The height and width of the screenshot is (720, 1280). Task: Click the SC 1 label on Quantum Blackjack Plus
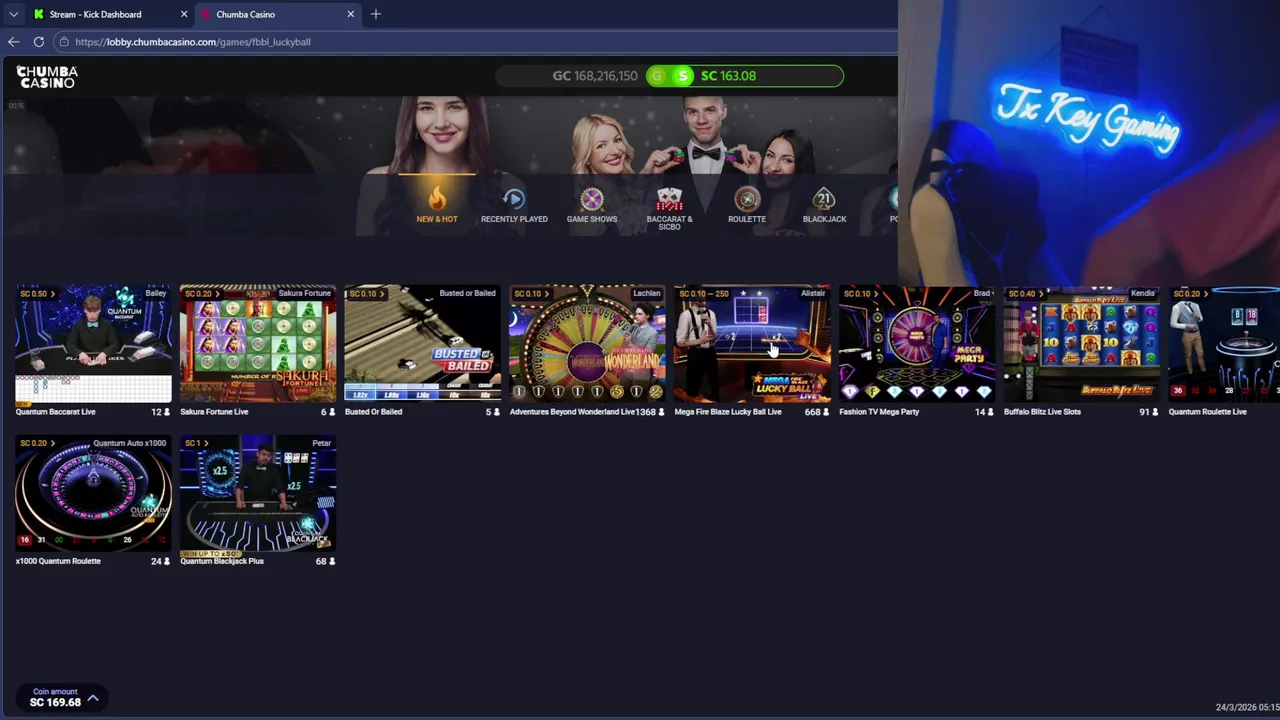[x=195, y=443]
